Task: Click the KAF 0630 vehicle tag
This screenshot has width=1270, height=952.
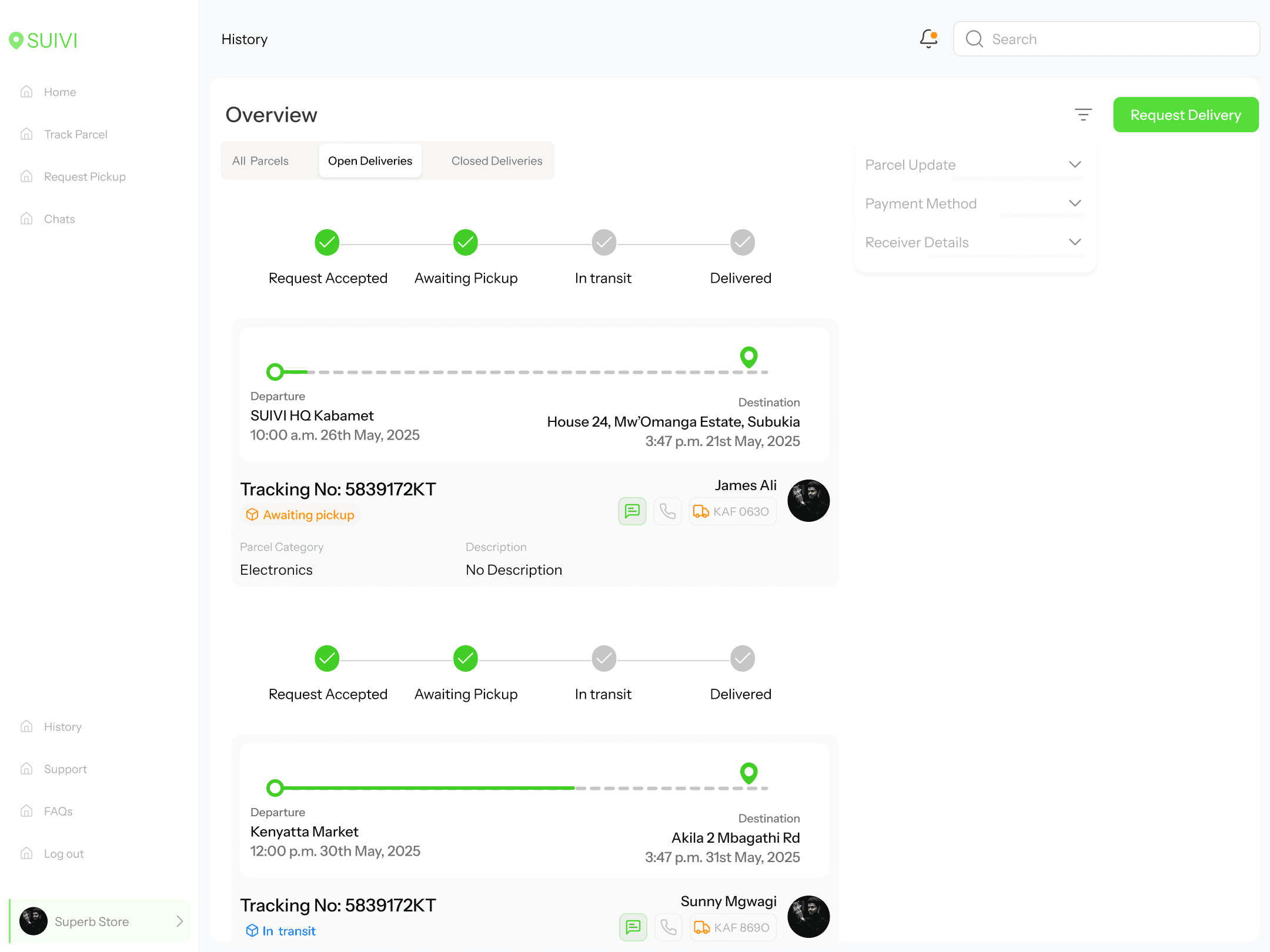Action: 733,511
